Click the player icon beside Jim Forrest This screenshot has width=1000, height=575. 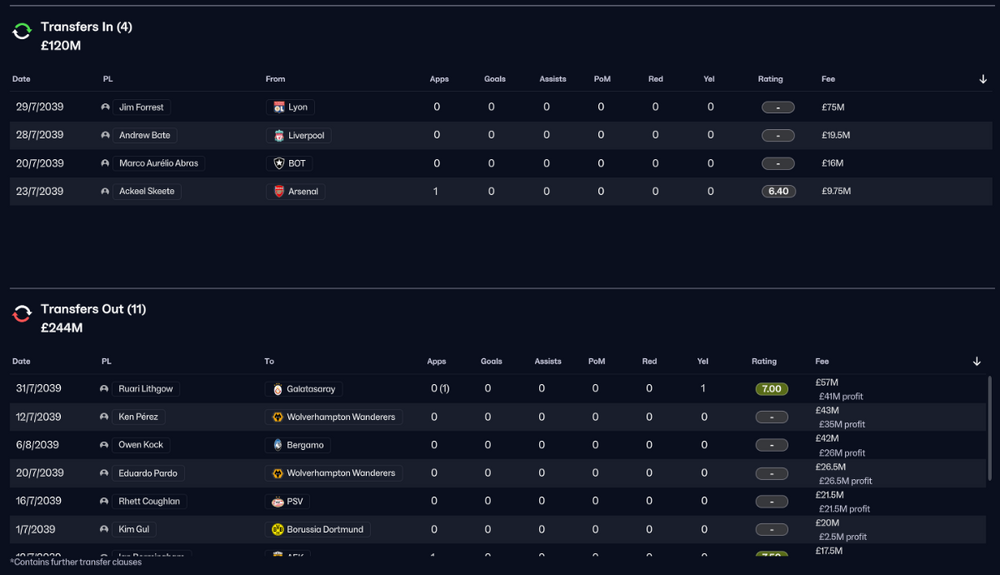105,107
